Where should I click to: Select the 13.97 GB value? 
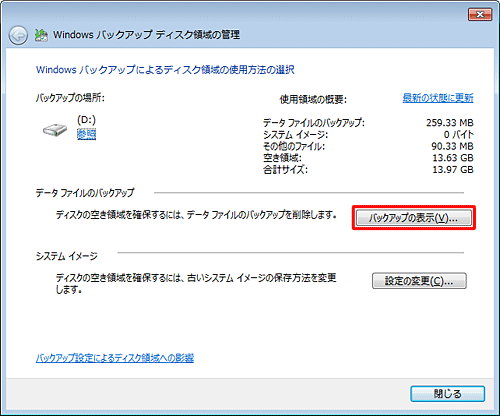tap(453, 169)
